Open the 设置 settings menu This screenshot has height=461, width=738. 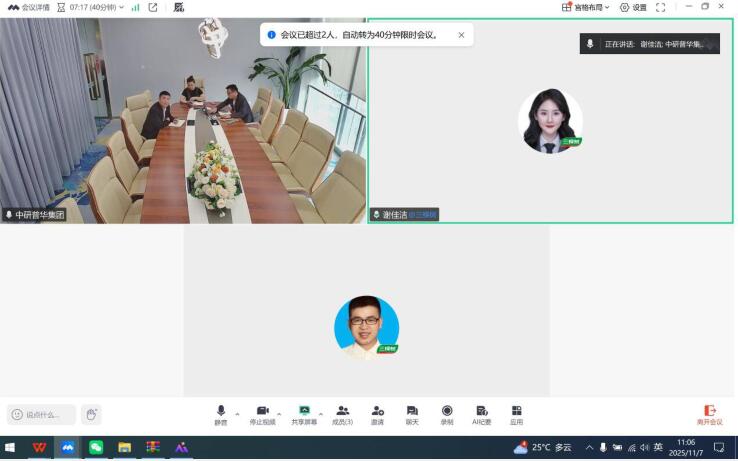[x=633, y=7]
